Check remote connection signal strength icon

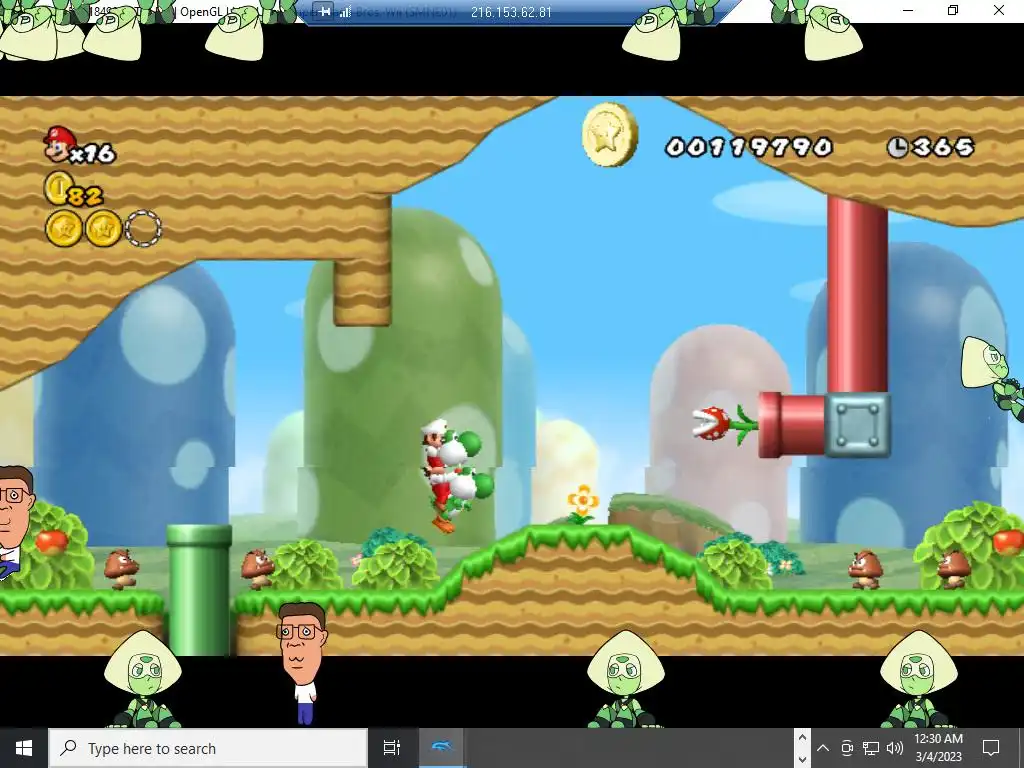pyautogui.click(x=345, y=12)
